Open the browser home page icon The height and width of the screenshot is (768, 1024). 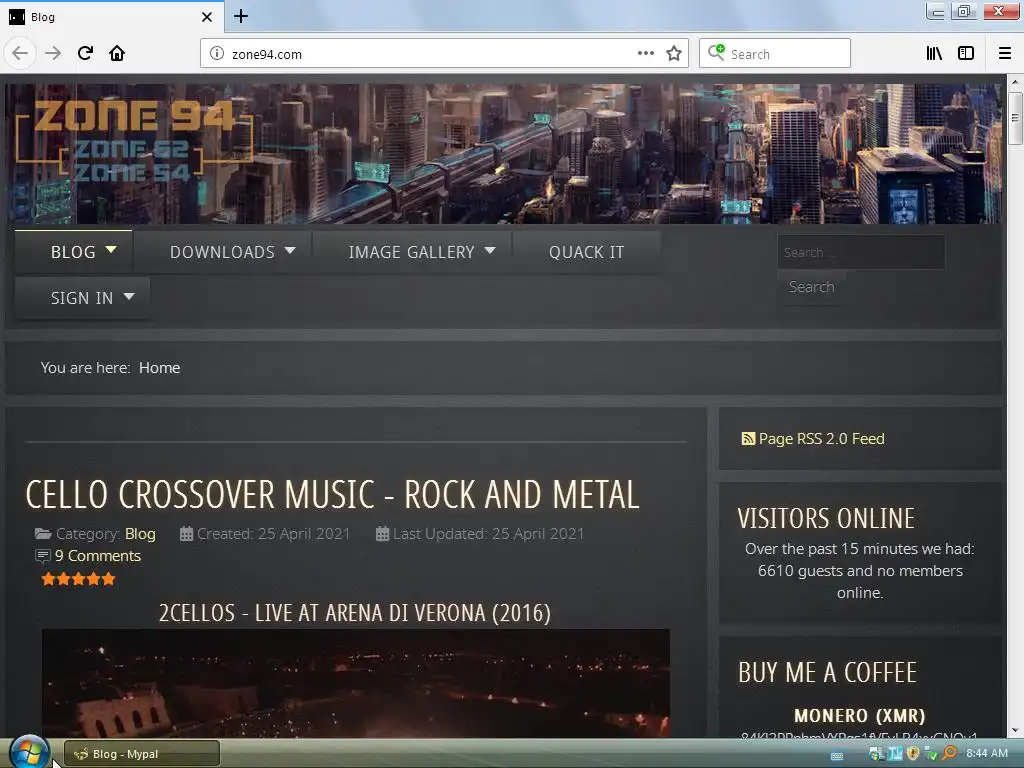coord(117,53)
